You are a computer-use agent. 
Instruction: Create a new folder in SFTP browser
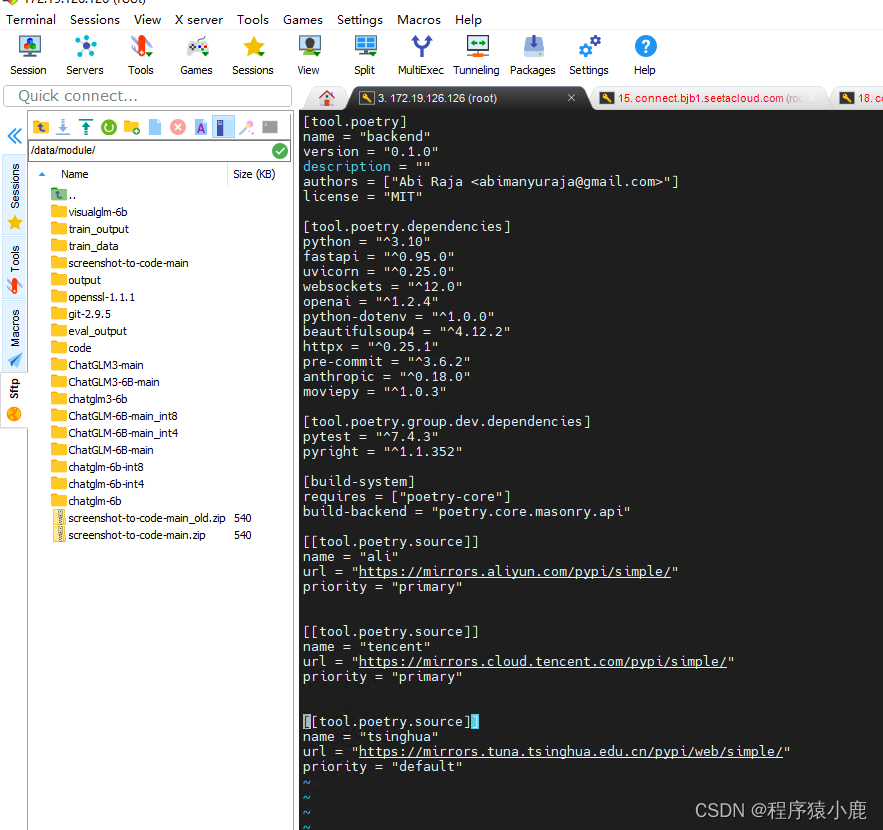click(132, 127)
